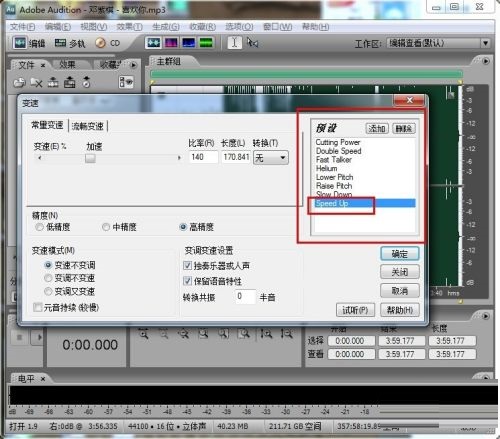The image size is (500, 439).
Task: Click the stop transport button
Action: (x=19, y=337)
